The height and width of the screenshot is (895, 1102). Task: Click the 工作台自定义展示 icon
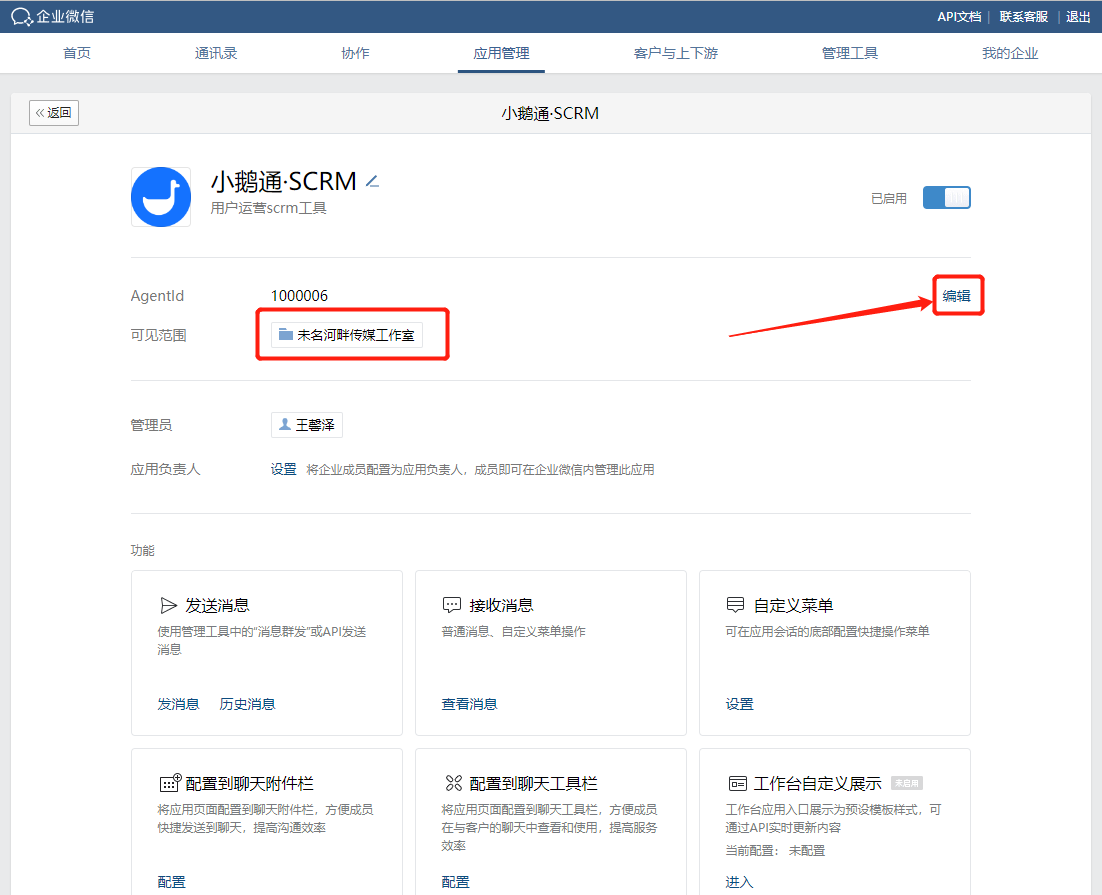tap(737, 783)
